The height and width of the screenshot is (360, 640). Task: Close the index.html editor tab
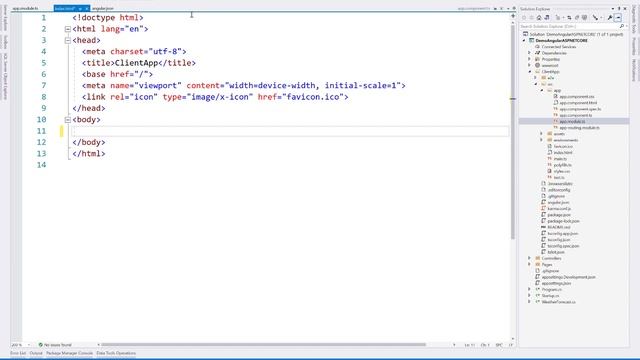click(87, 9)
